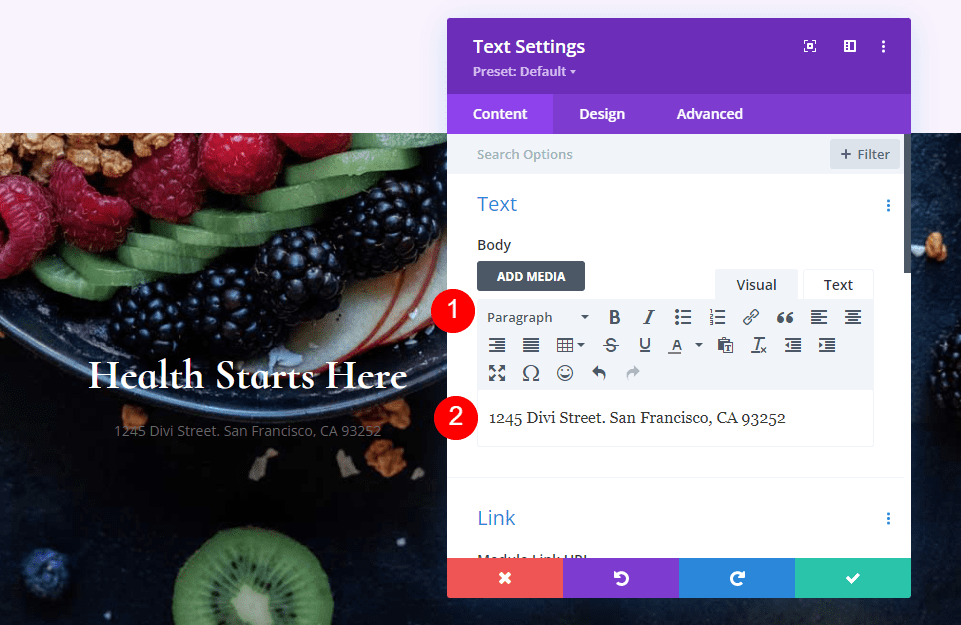Apply italic formatting
This screenshot has width=961, height=625.
point(649,317)
